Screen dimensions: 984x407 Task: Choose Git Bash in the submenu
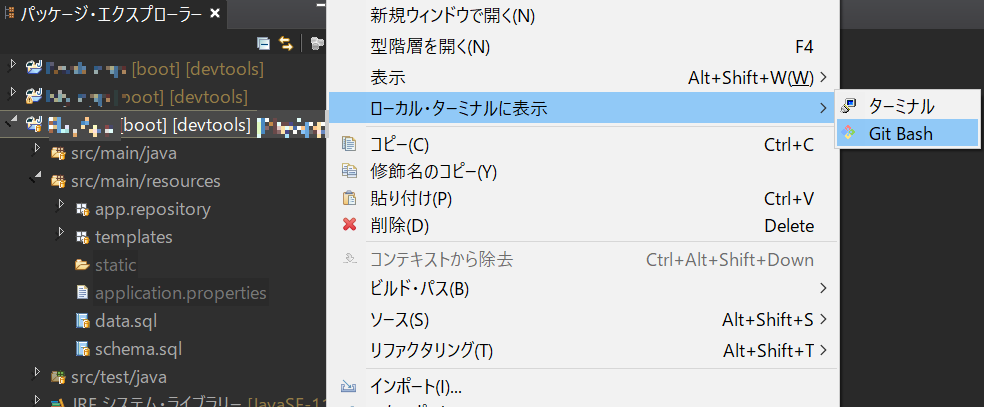(x=907, y=133)
